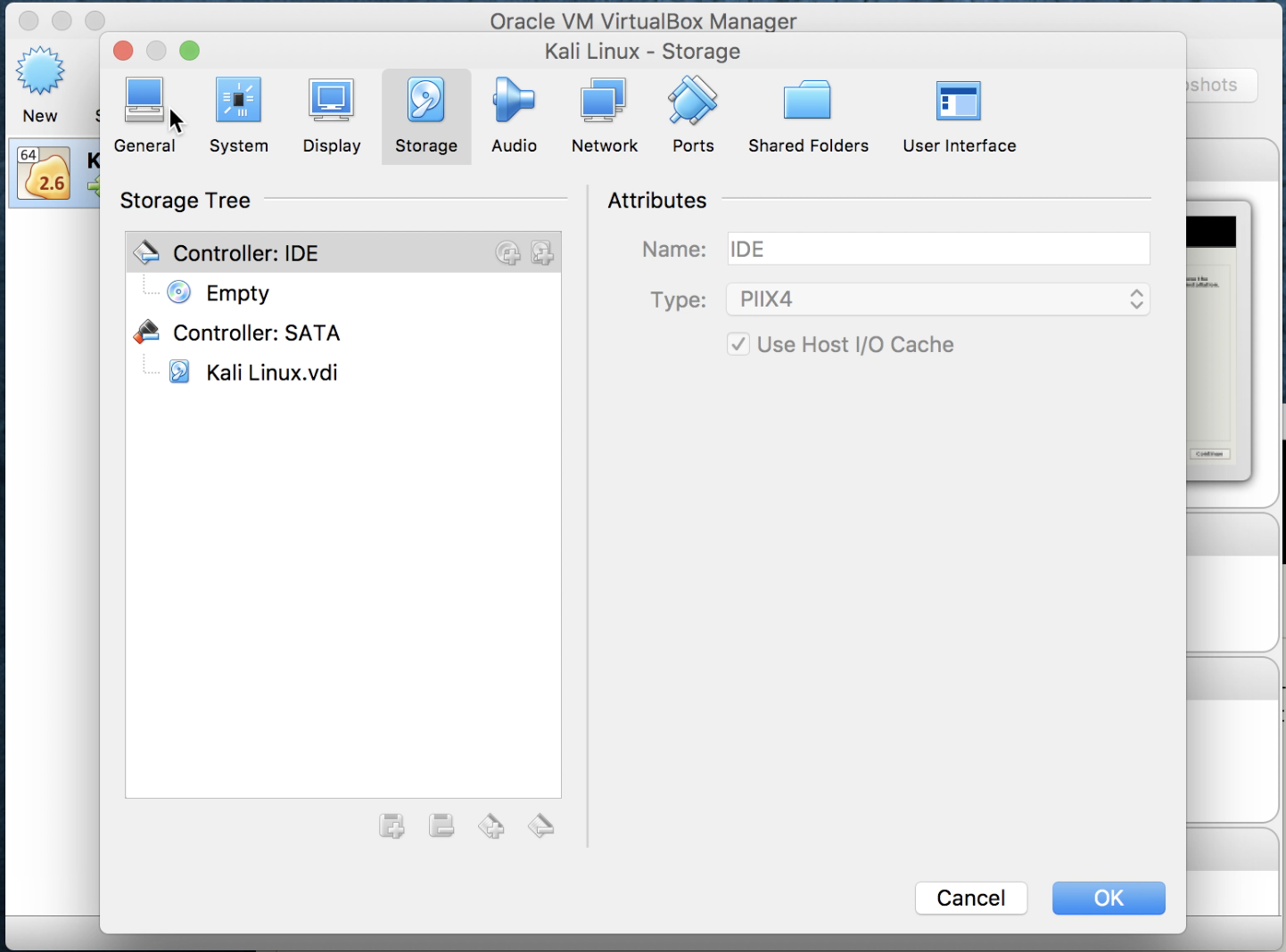Image resolution: width=1286 pixels, height=952 pixels.
Task: Select Controller: SATA in storage tree
Action: pyautogui.click(x=343, y=332)
